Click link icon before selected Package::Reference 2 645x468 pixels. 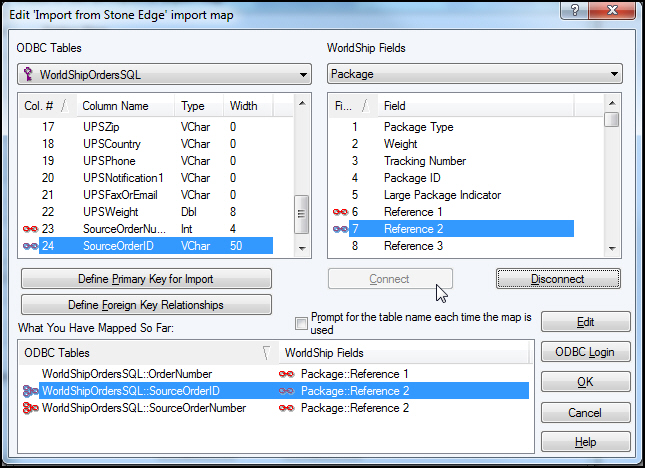(x=286, y=391)
